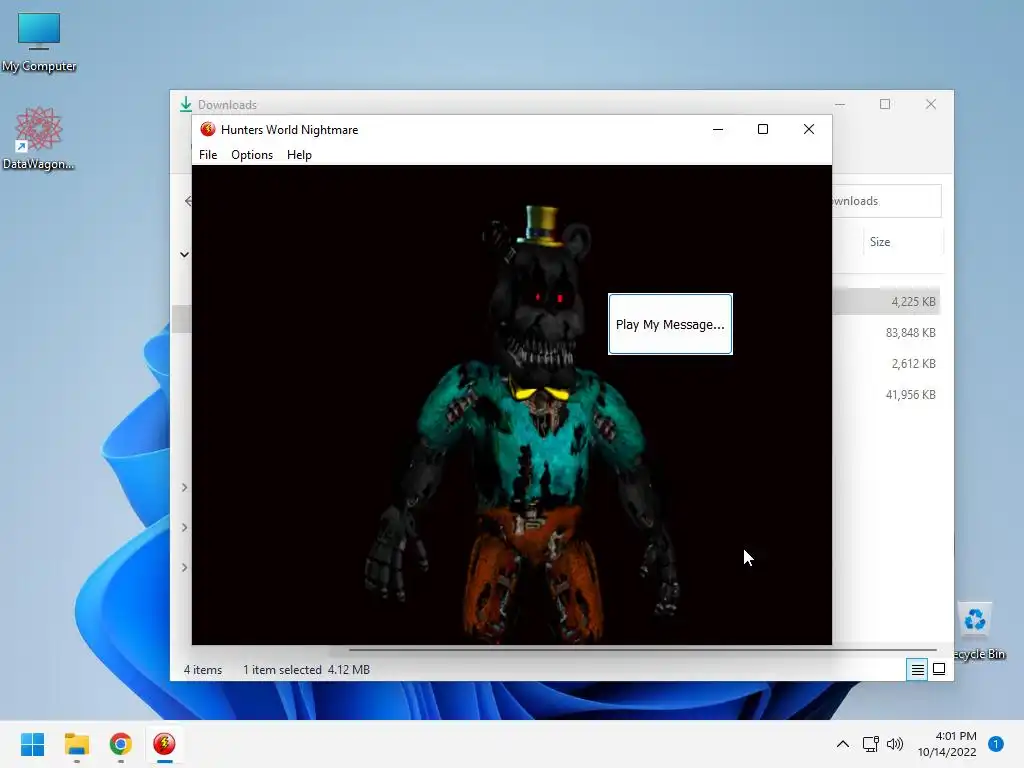Maximize the Downloads window

[885, 104]
